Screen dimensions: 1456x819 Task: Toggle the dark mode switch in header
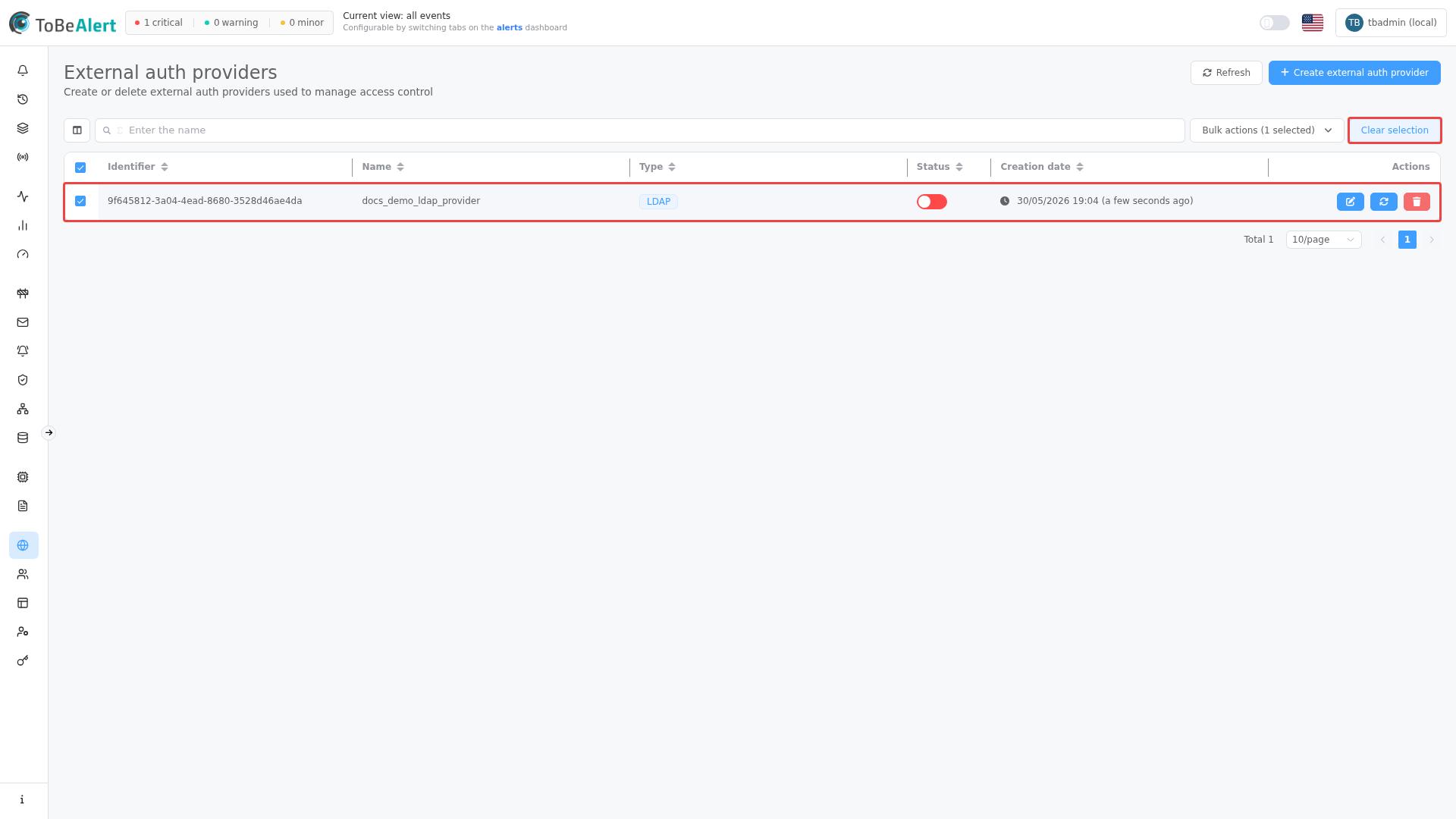(1274, 23)
